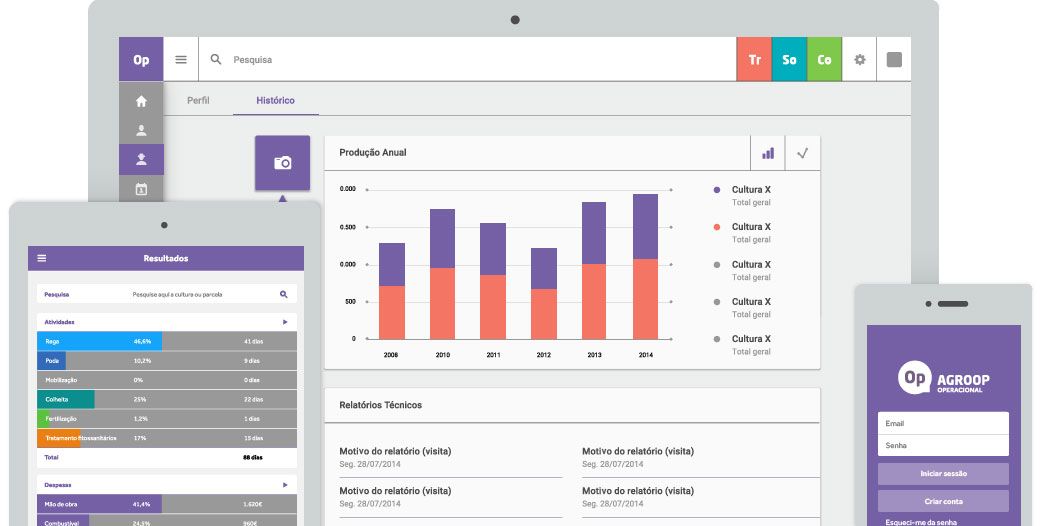The height and width of the screenshot is (526, 1041).
Task: Expand the Atividades section arrow
Action: pyautogui.click(x=285, y=322)
